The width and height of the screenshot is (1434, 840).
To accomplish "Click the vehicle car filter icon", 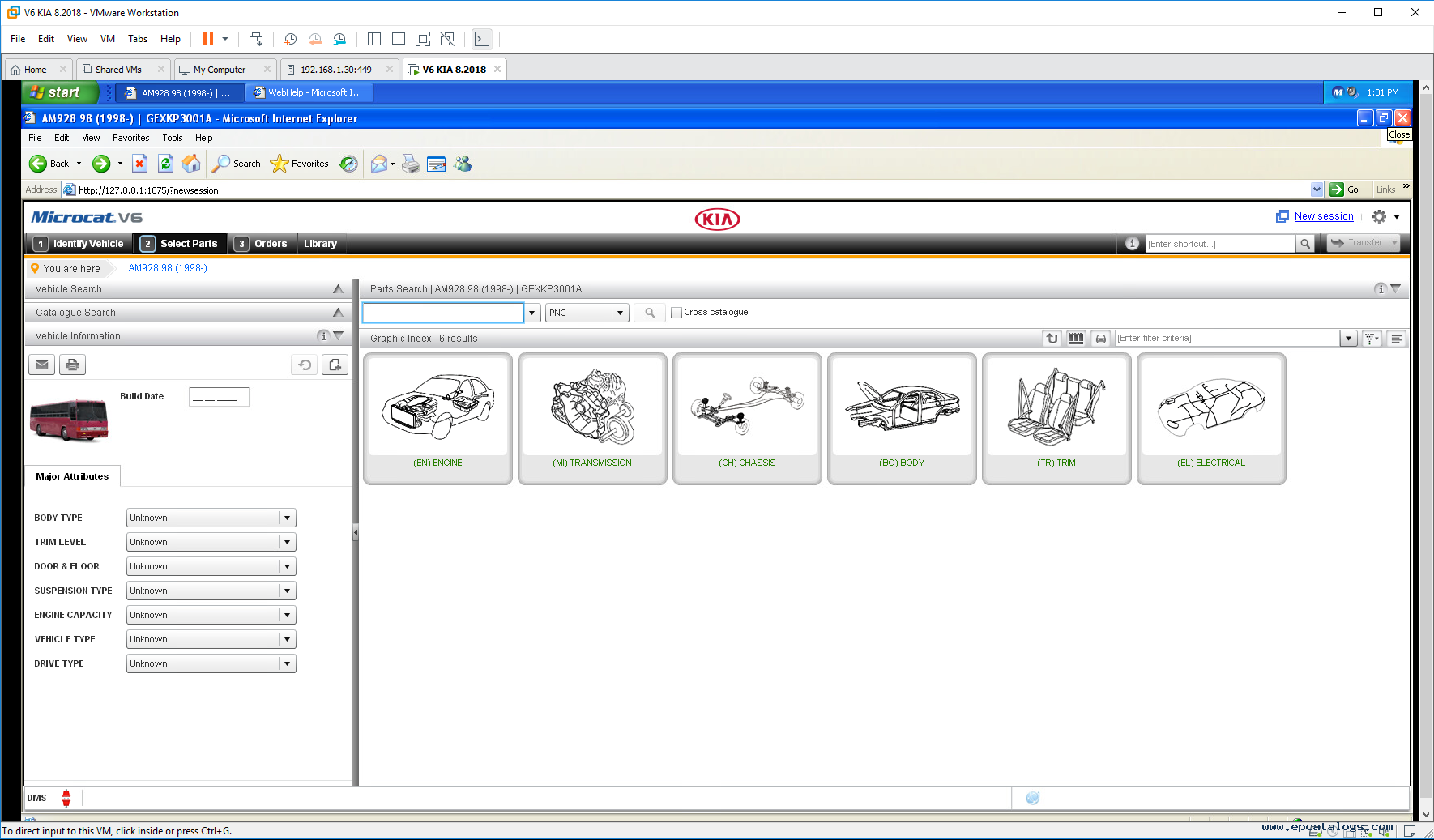I will coord(1100,339).
